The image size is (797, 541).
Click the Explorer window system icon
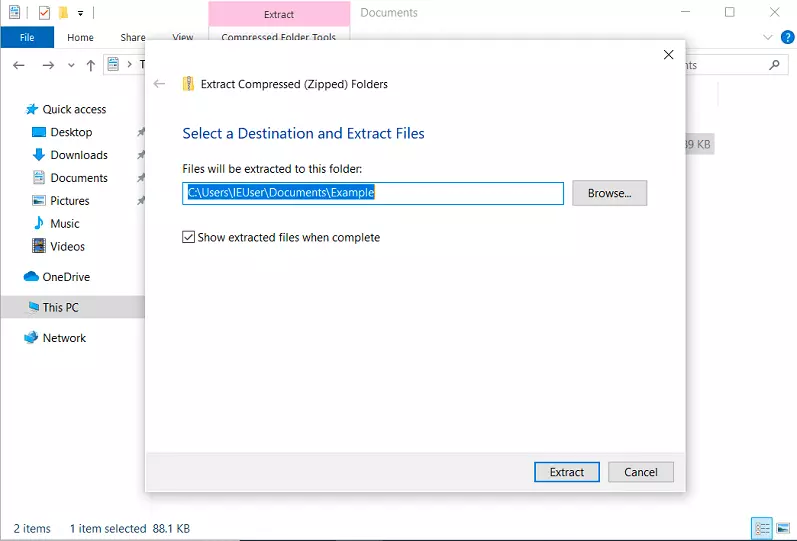coord(15,12)
